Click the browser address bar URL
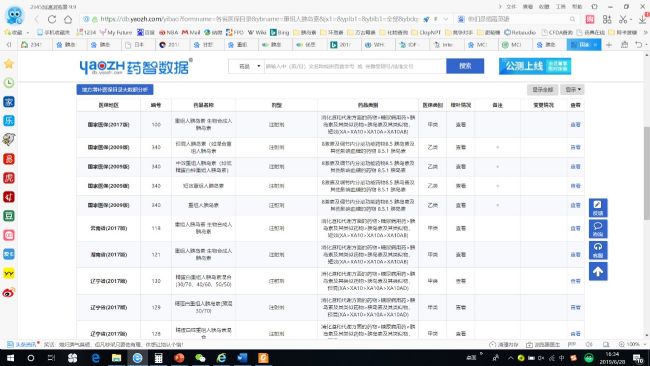Screen dimensions: 650x366 pyautogui.click(x=259, y=19)
